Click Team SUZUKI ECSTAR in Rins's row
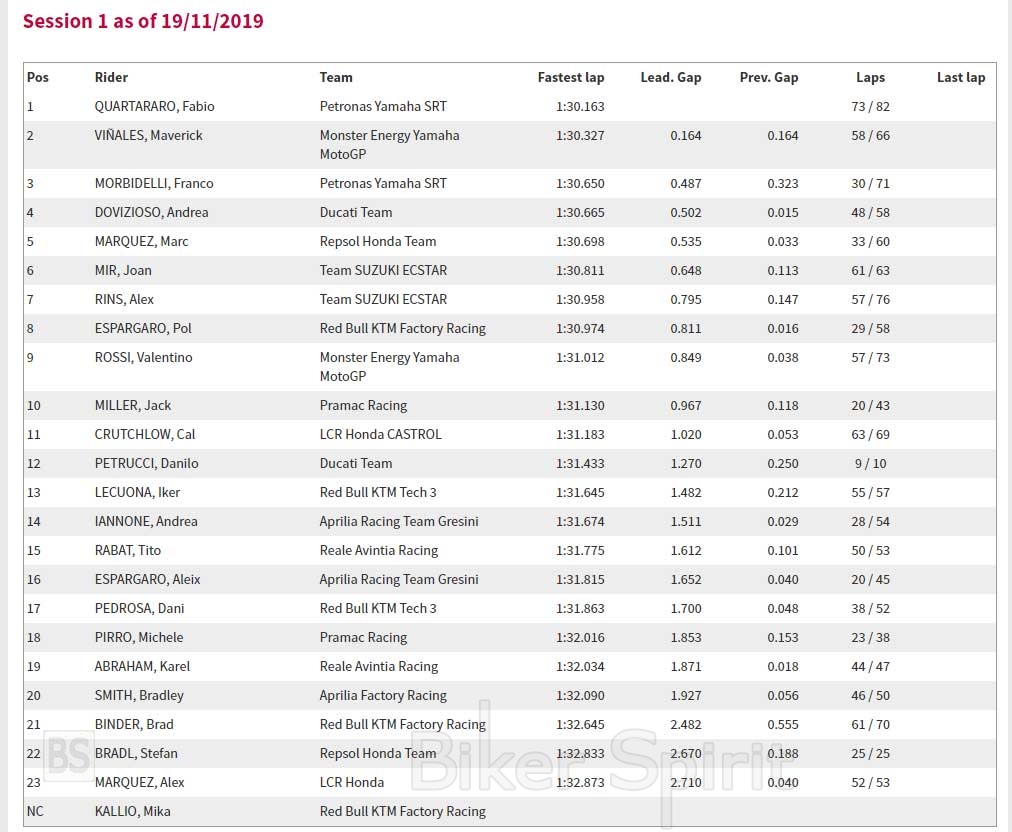1012x832 pixels. 383,299
